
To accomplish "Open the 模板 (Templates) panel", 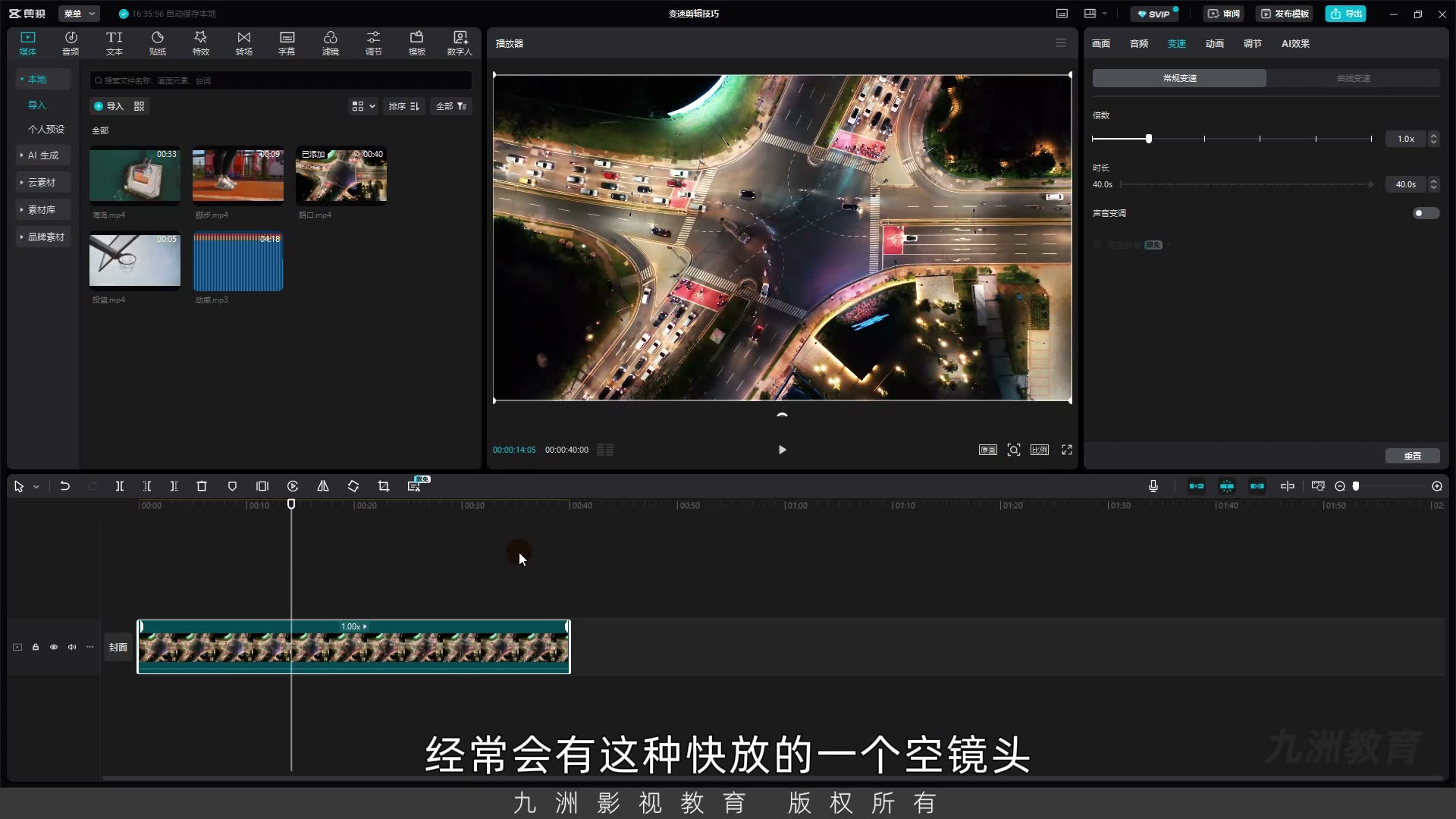I will pyautogui.click(x=416, y=43).
